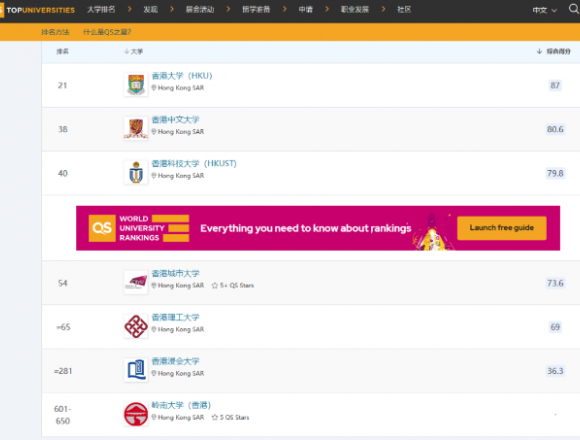
Task: Open the 排名方法 link
Action: [55, 32]
